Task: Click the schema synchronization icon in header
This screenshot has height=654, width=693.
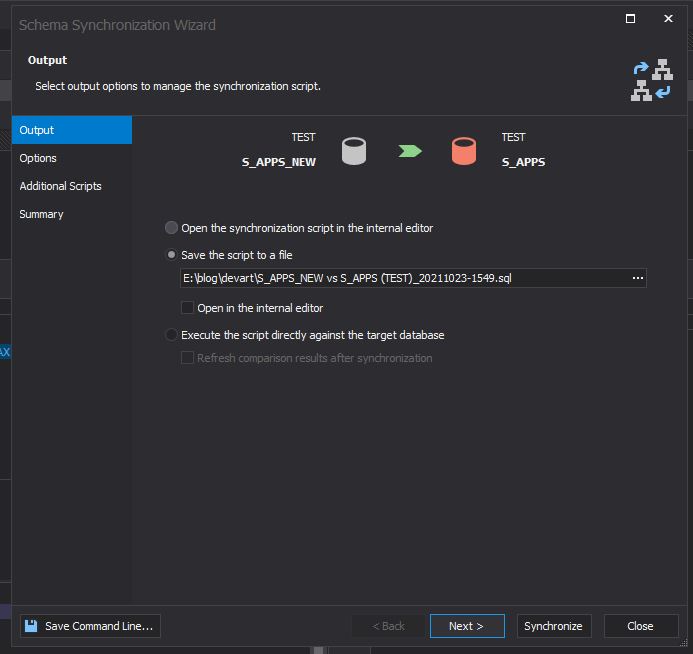Action: (x=651, y=80)
